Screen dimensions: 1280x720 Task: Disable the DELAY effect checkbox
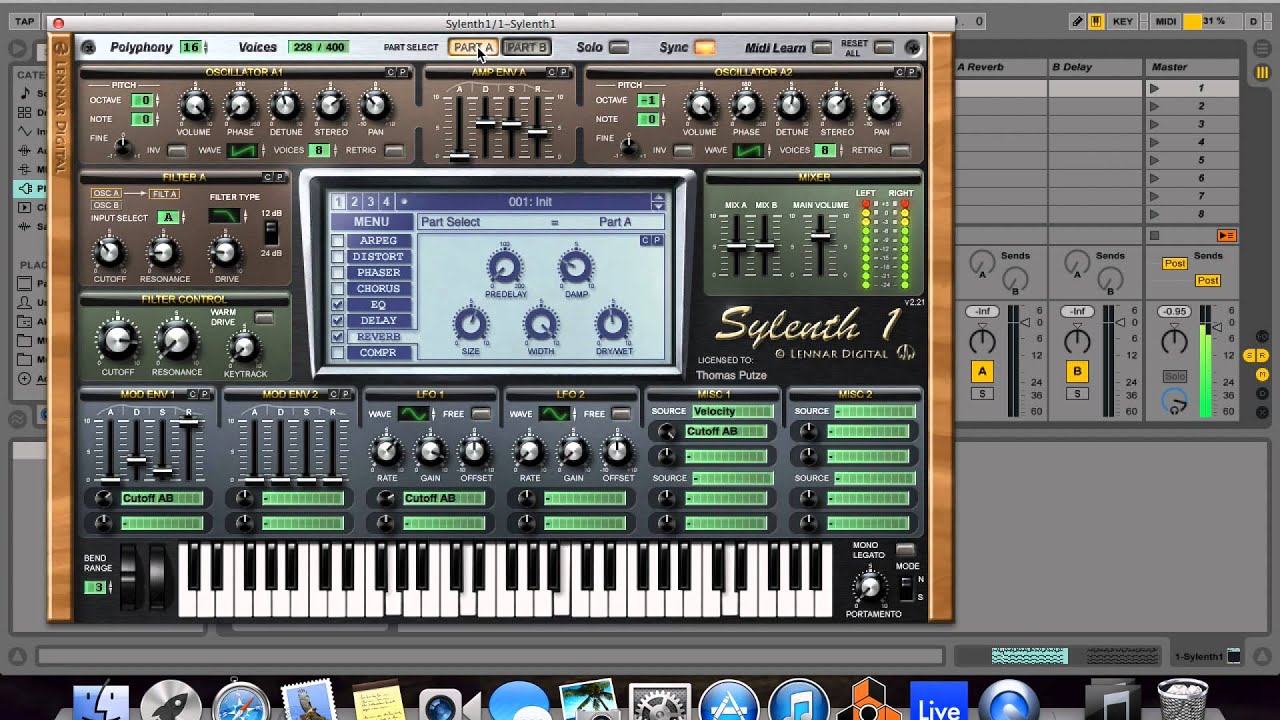pyautogui.click(x=338, y=321)
